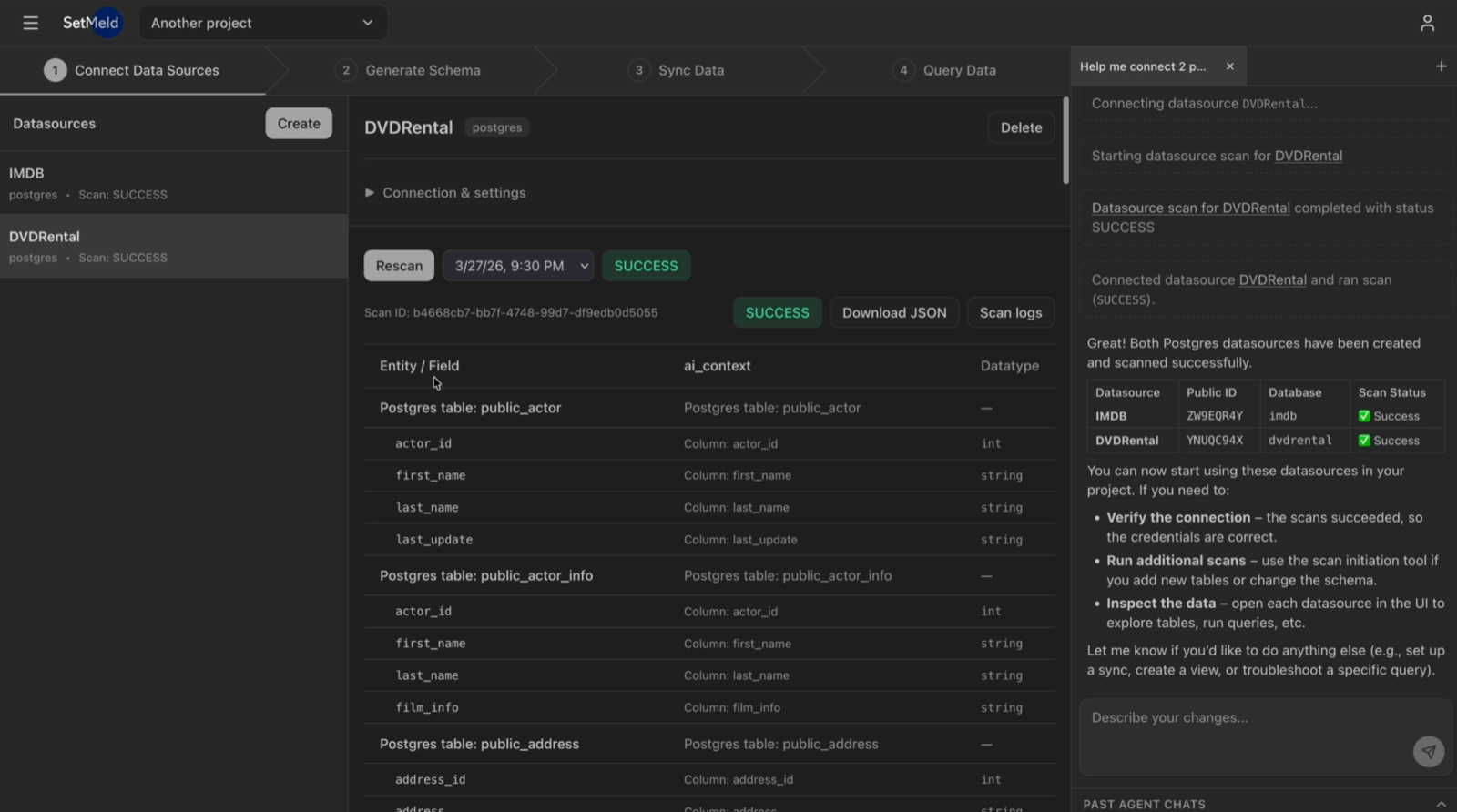This screenshot has width=1457, height=812.
Task: Select 'Postgres table: public_actor_info' entity row
Action: [709, 576]
